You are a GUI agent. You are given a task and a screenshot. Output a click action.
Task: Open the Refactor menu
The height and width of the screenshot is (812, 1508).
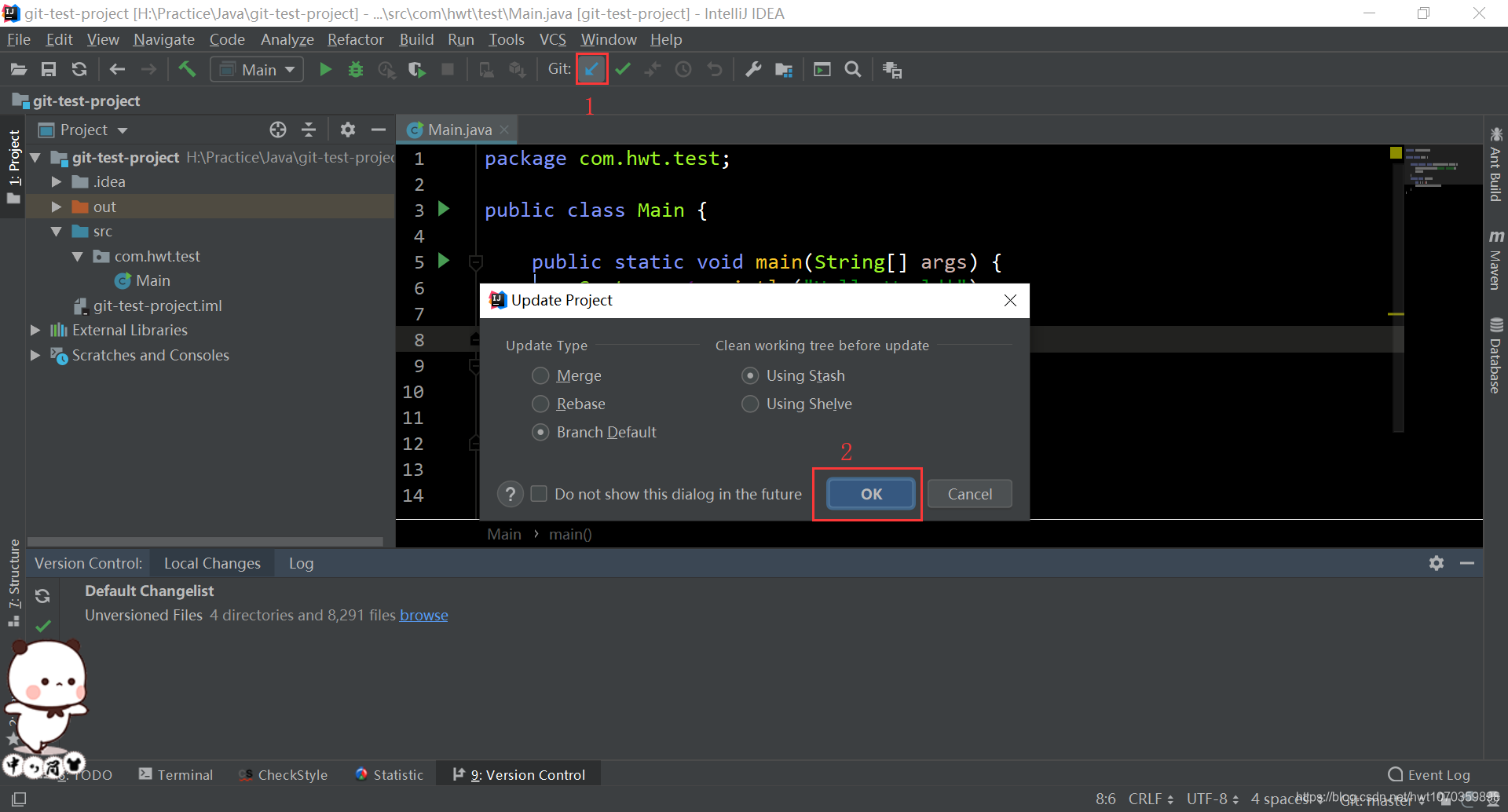point(355,39)
